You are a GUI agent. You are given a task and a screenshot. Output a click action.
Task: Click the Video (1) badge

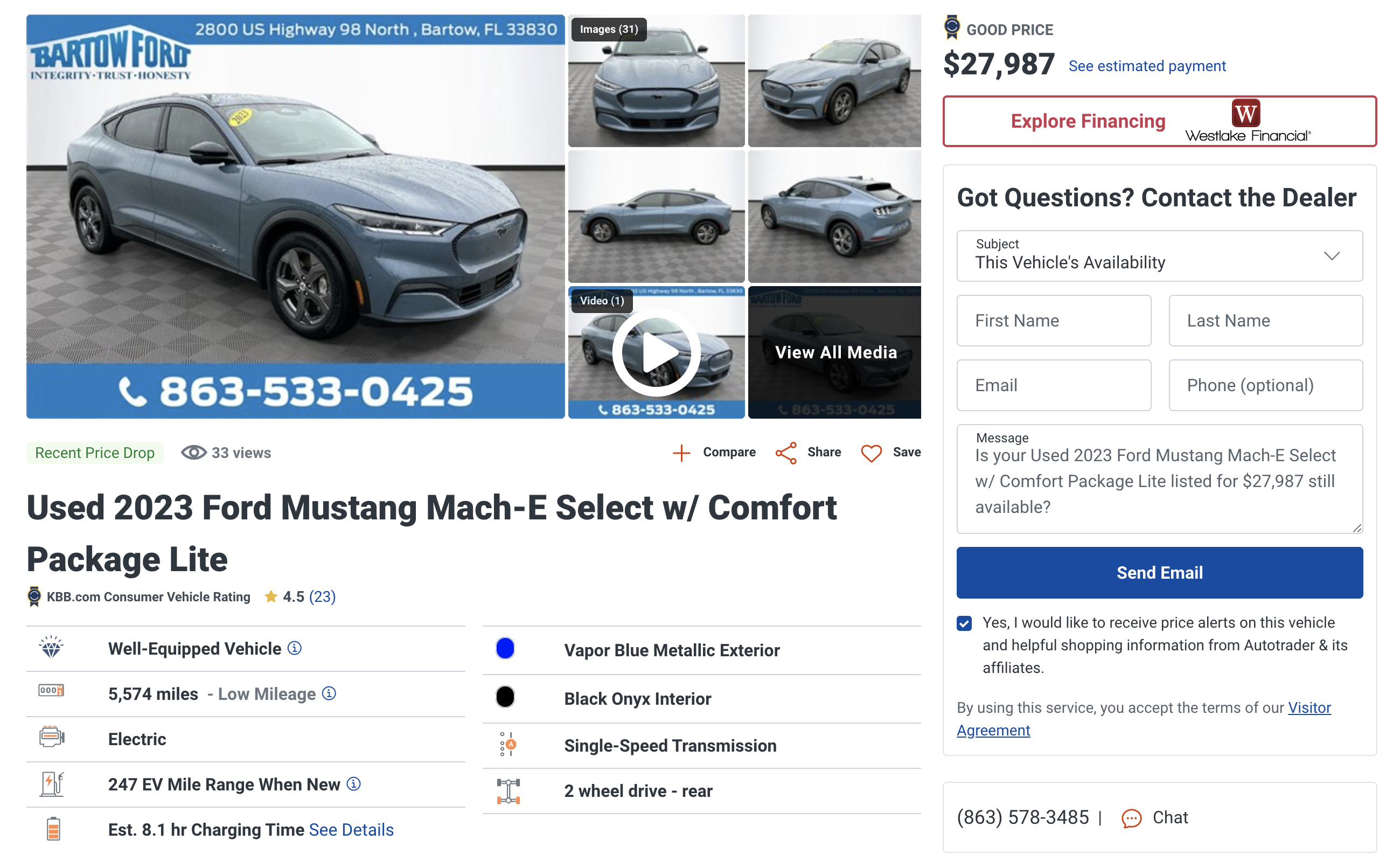tap(602, 301)
